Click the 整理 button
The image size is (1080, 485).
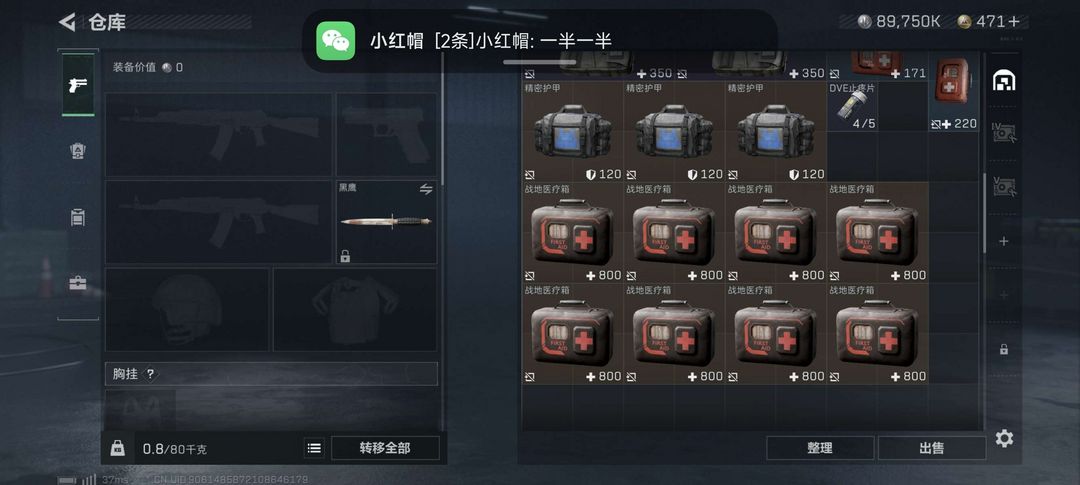point(820,448)
